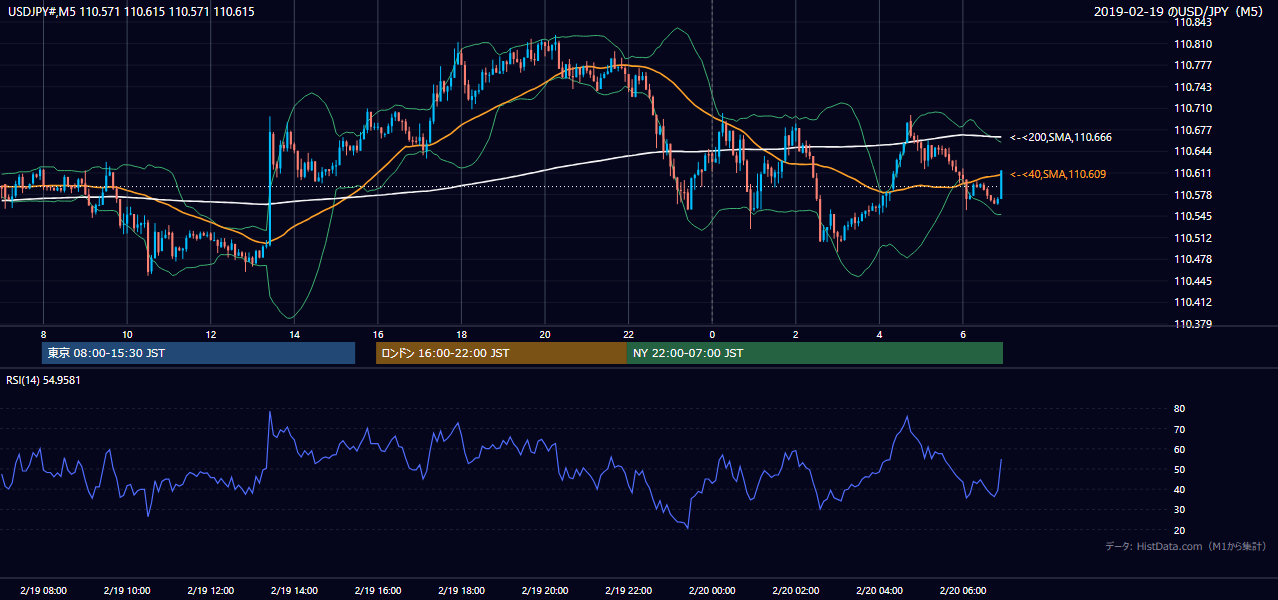Click price axis value 110.810
The image size is (1278, 600).
[1194, 44]
